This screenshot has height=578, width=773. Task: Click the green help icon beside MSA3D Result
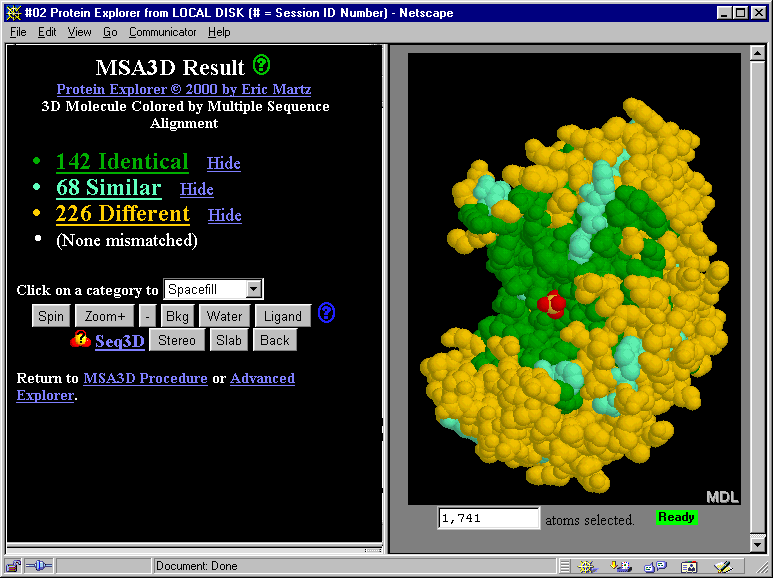click(x=261, y=66)
